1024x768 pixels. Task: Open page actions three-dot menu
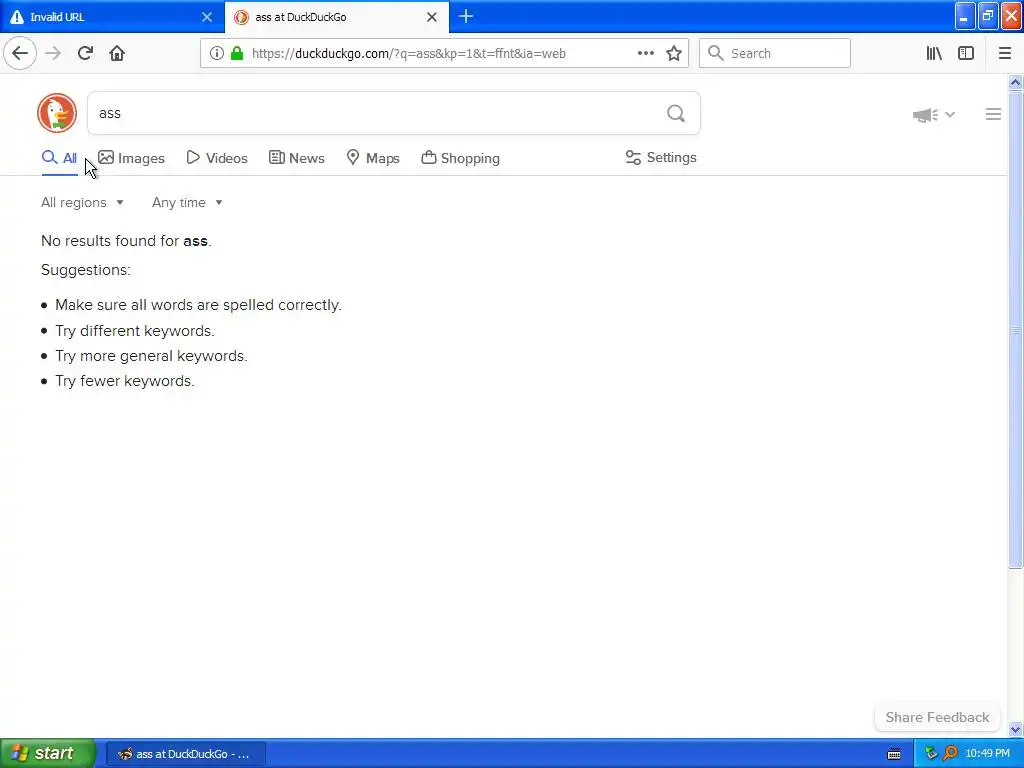tap(645, 54)
